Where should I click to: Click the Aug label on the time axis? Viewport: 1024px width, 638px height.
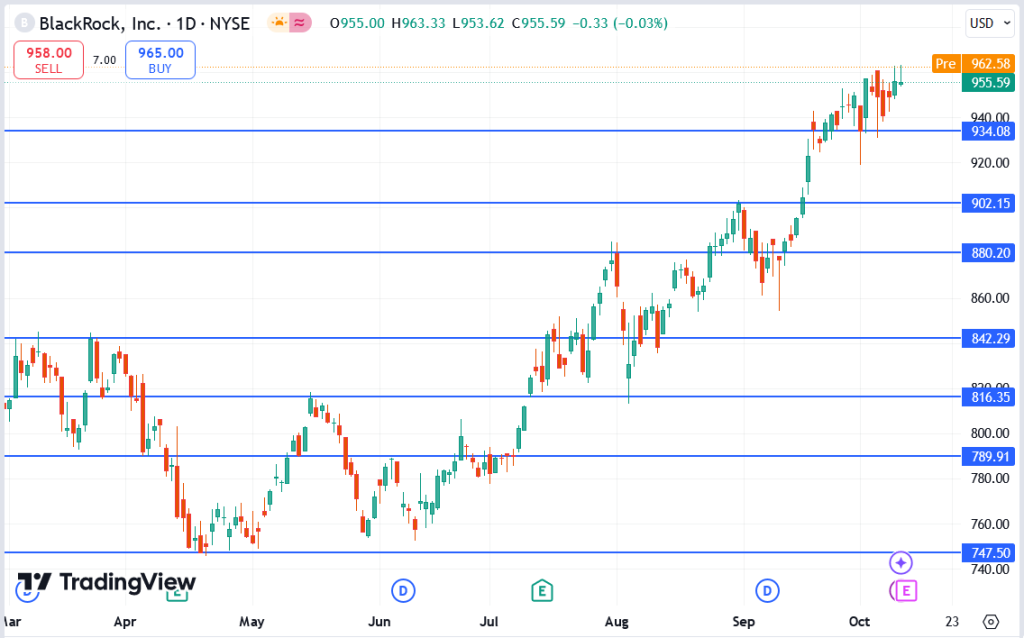pyautogui.click(x=616, y=621)
